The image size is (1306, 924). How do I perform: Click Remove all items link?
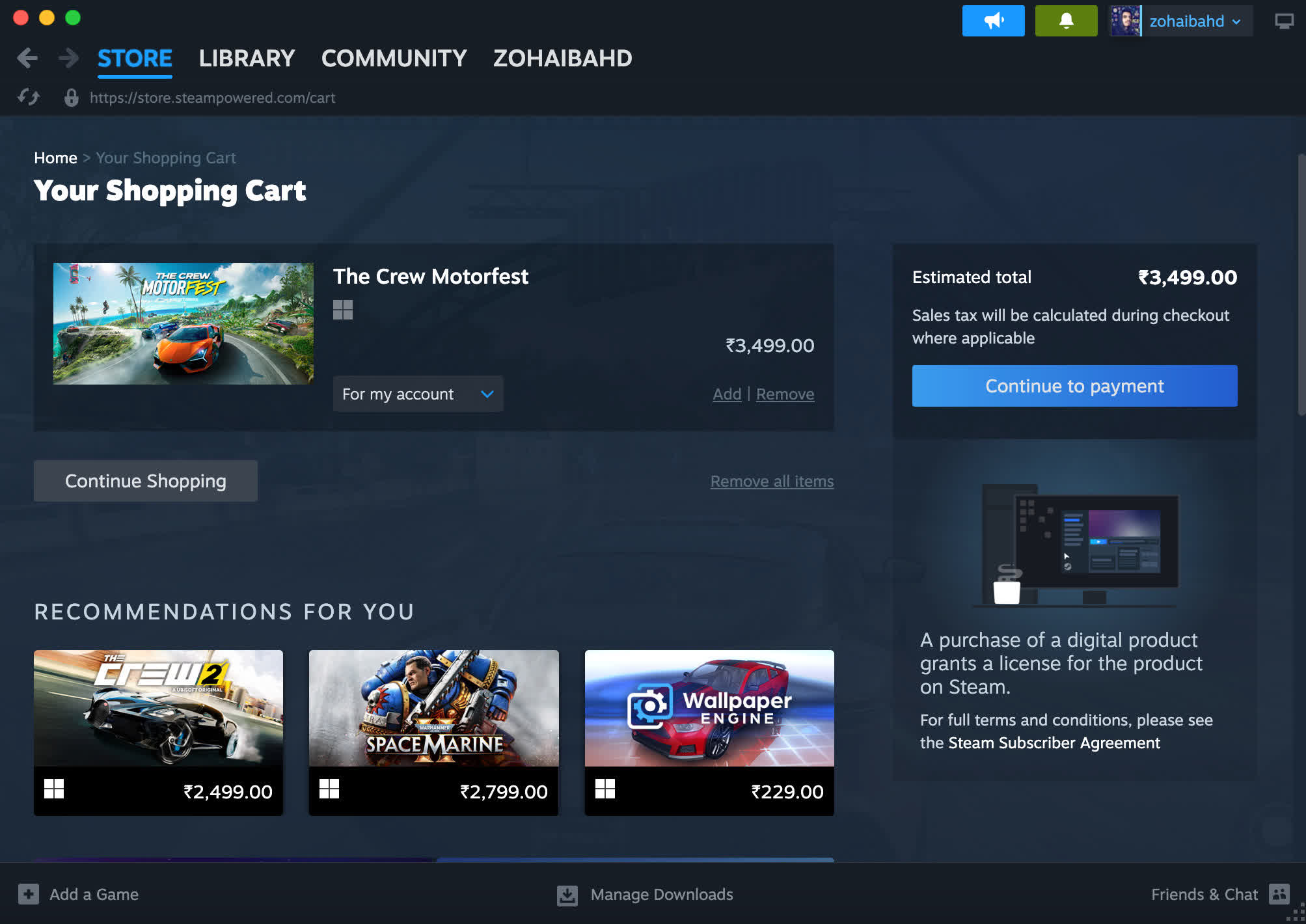[x=772, y=482]
